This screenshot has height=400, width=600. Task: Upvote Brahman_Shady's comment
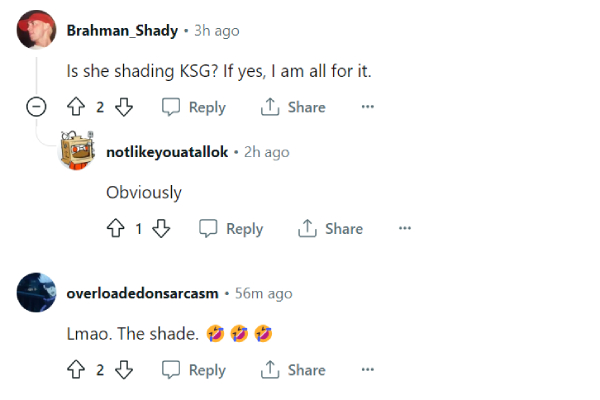76,107
